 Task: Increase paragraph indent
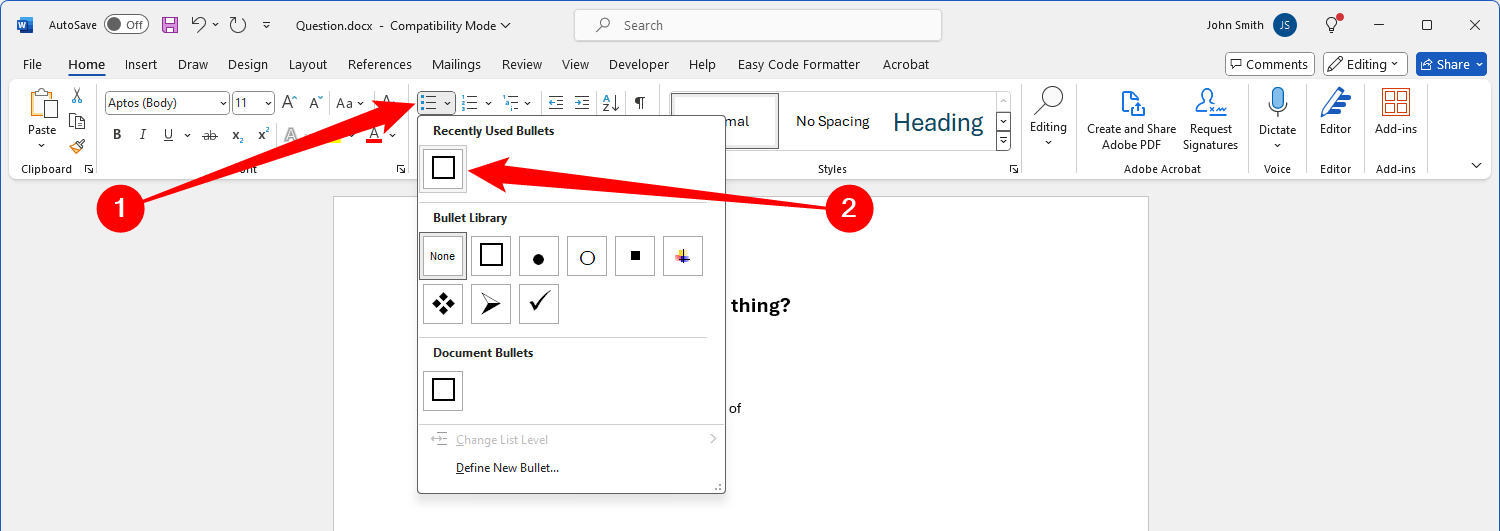click(582, 103)
